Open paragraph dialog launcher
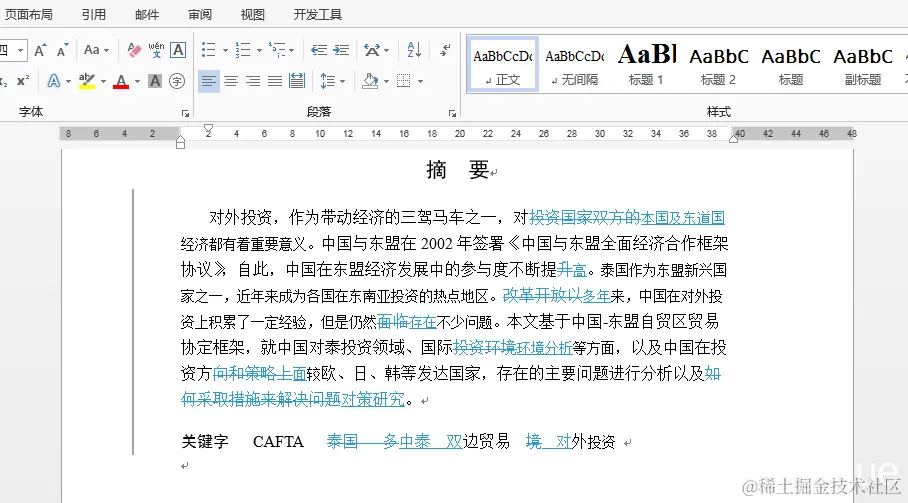The image size is (908, 503). (x=452, y=113)
